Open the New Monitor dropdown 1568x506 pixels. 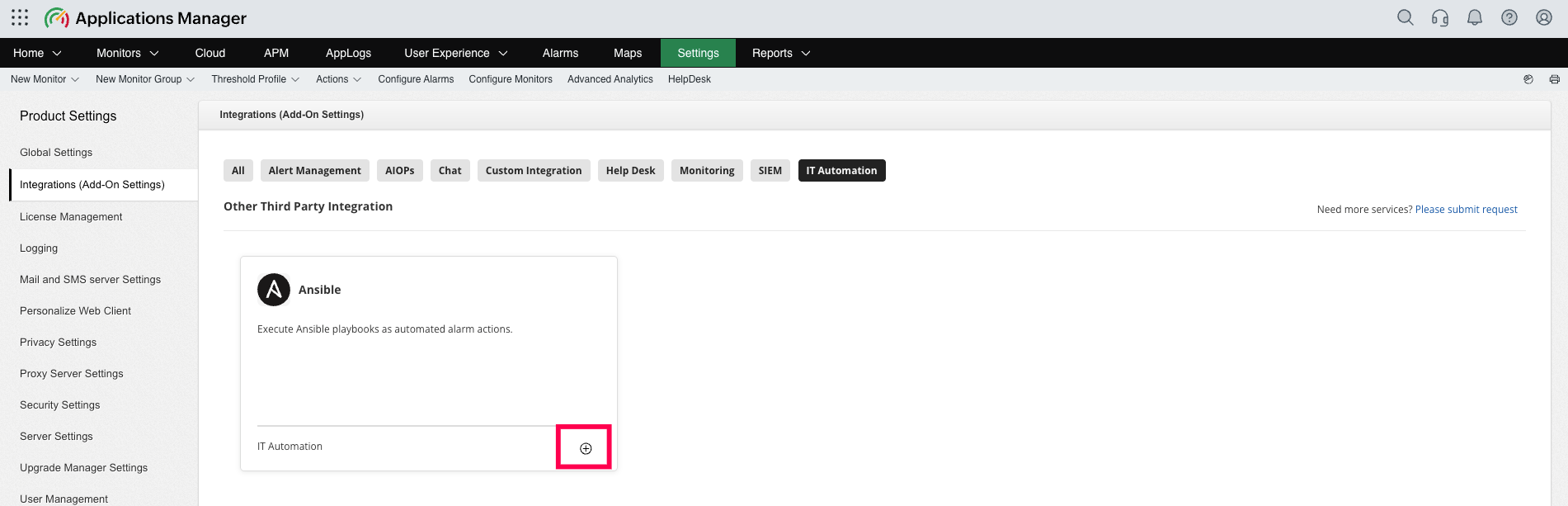(x=45, y=79)
